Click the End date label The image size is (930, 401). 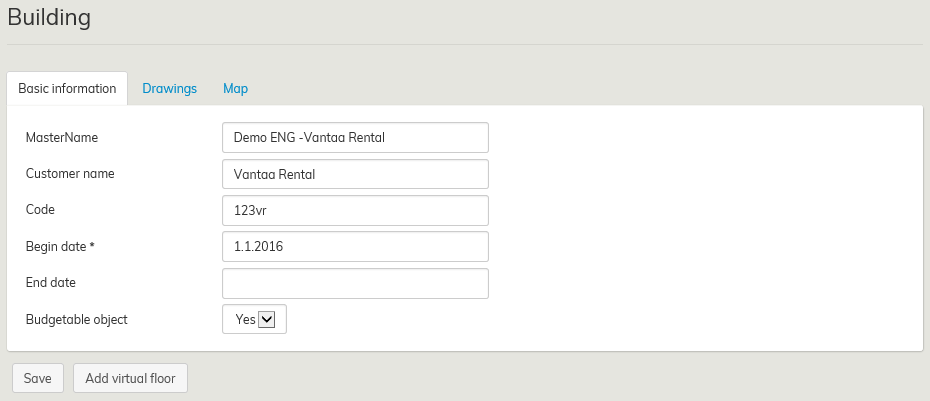click(x=51, y=282)
